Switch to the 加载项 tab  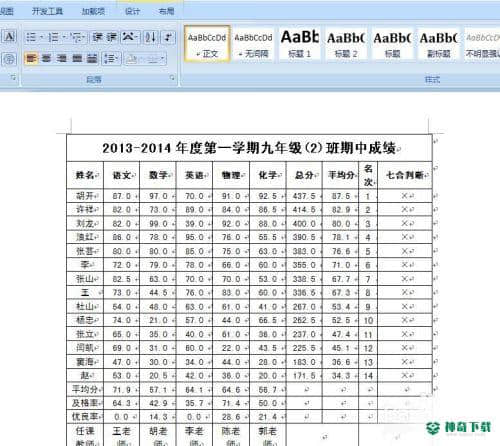93,11
